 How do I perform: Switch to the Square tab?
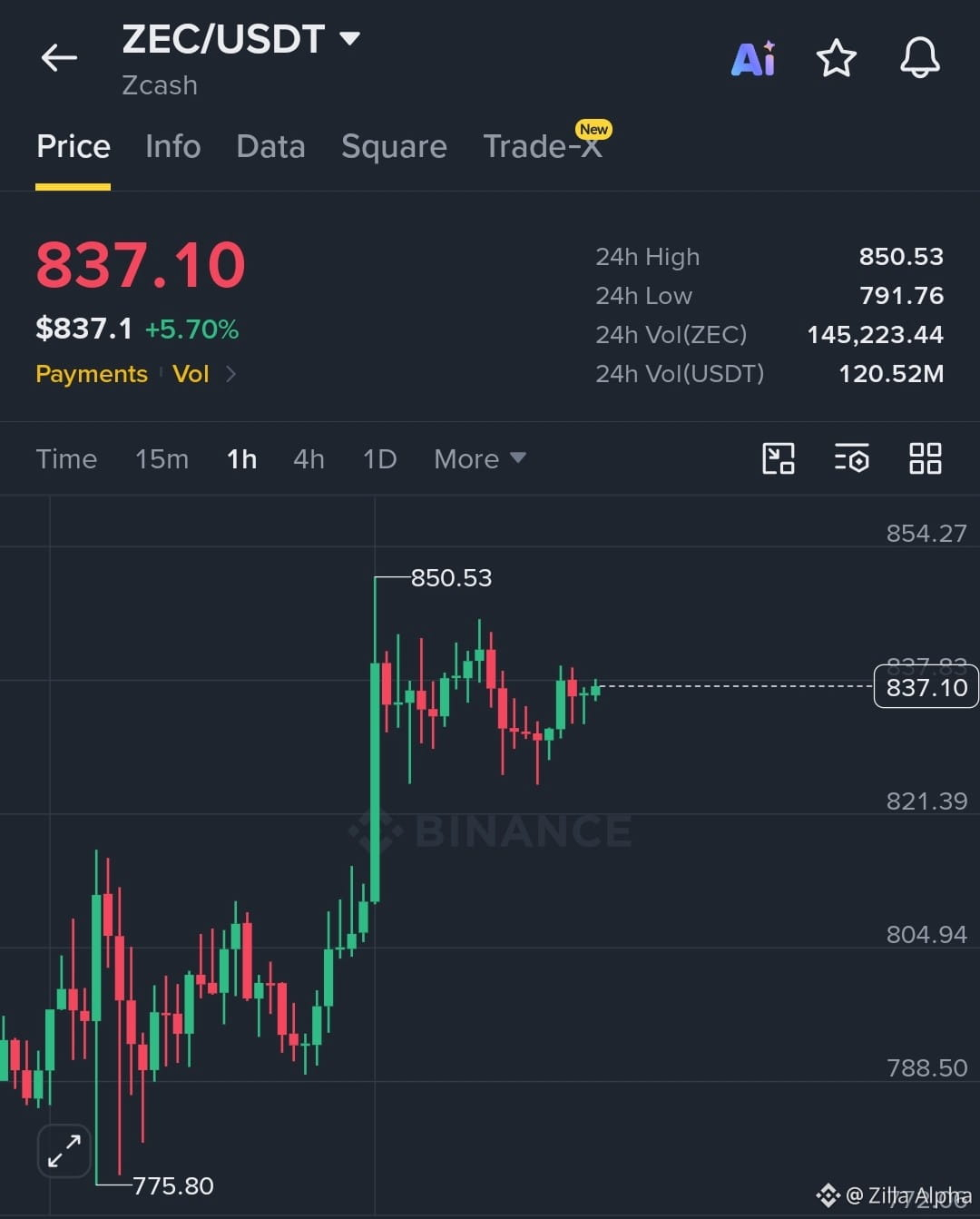click(x=394, y=146)
